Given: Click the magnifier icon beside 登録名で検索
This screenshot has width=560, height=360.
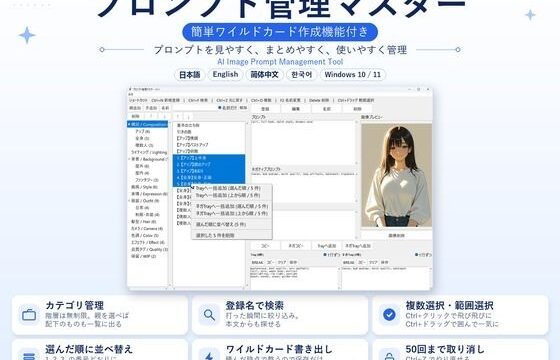Looking at the screenshot, I should click(209, 315).
